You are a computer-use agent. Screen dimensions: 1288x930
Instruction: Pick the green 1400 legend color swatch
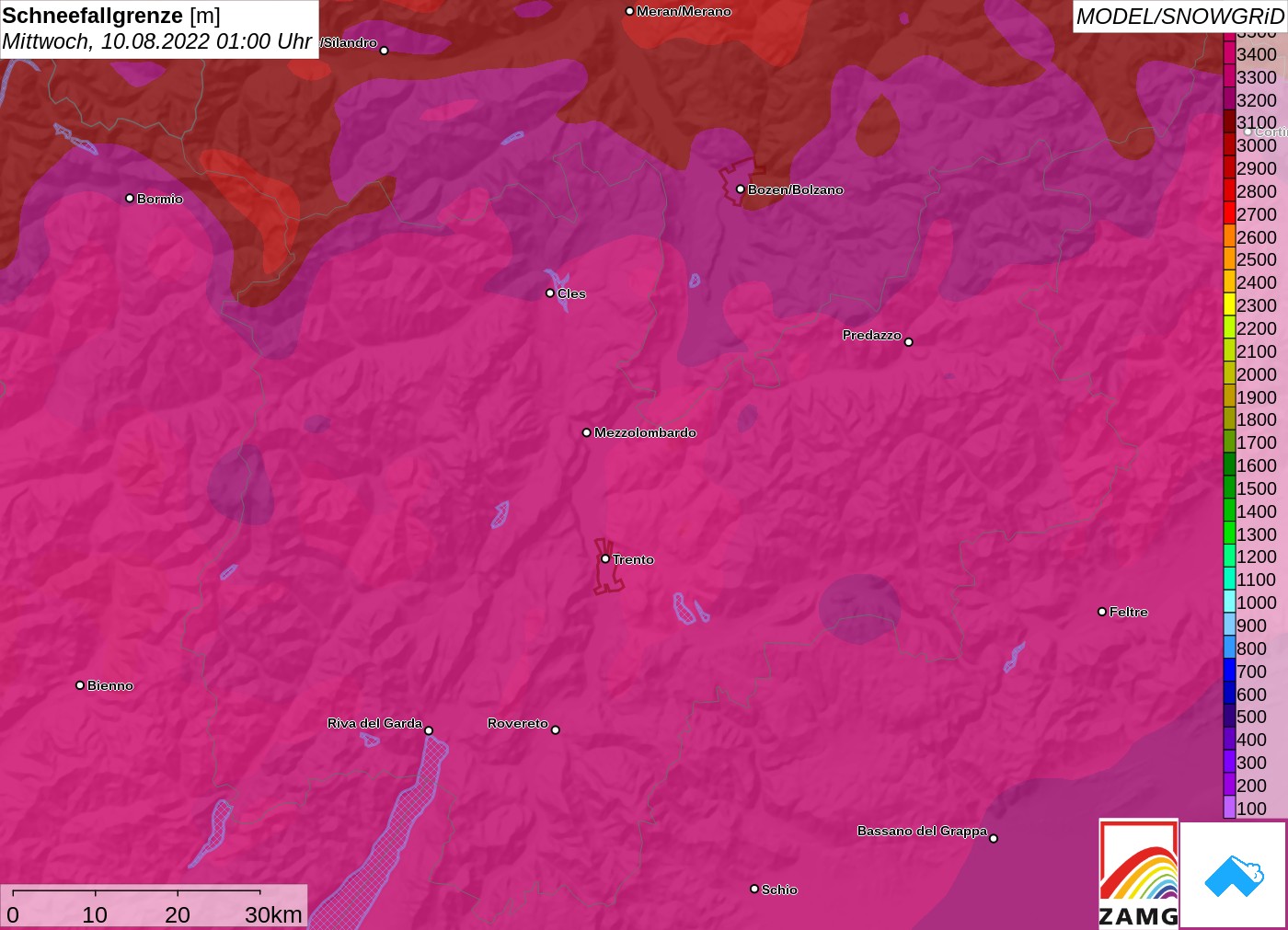1229,511
